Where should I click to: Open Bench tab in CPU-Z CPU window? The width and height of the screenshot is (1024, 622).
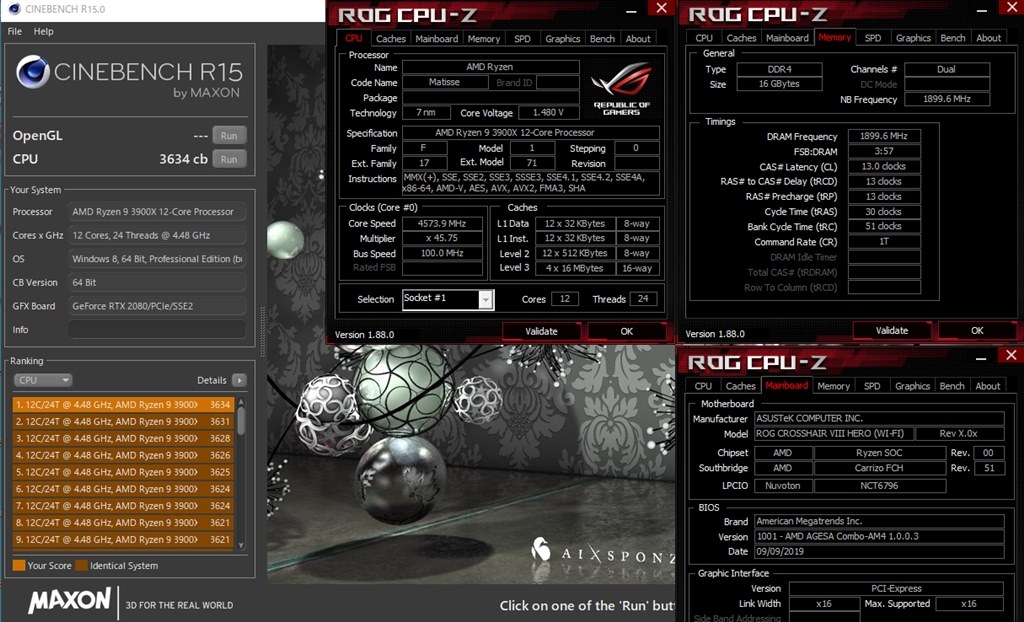602,39
